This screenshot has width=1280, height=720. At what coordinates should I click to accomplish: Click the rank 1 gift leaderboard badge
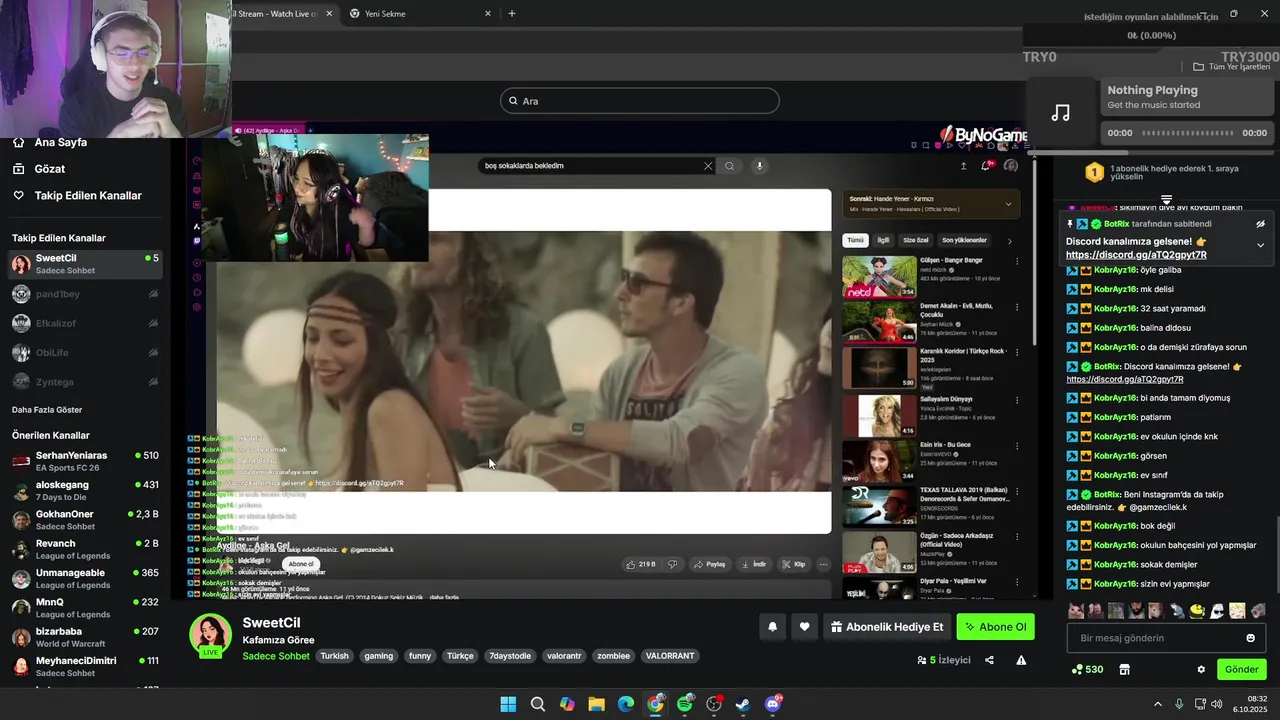click(x=1094, y=172)
